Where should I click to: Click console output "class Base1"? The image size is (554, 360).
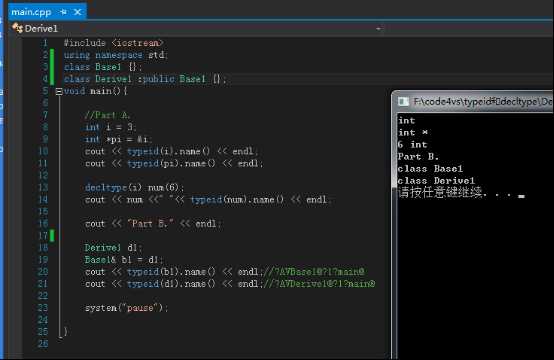(x=430, y=169)
